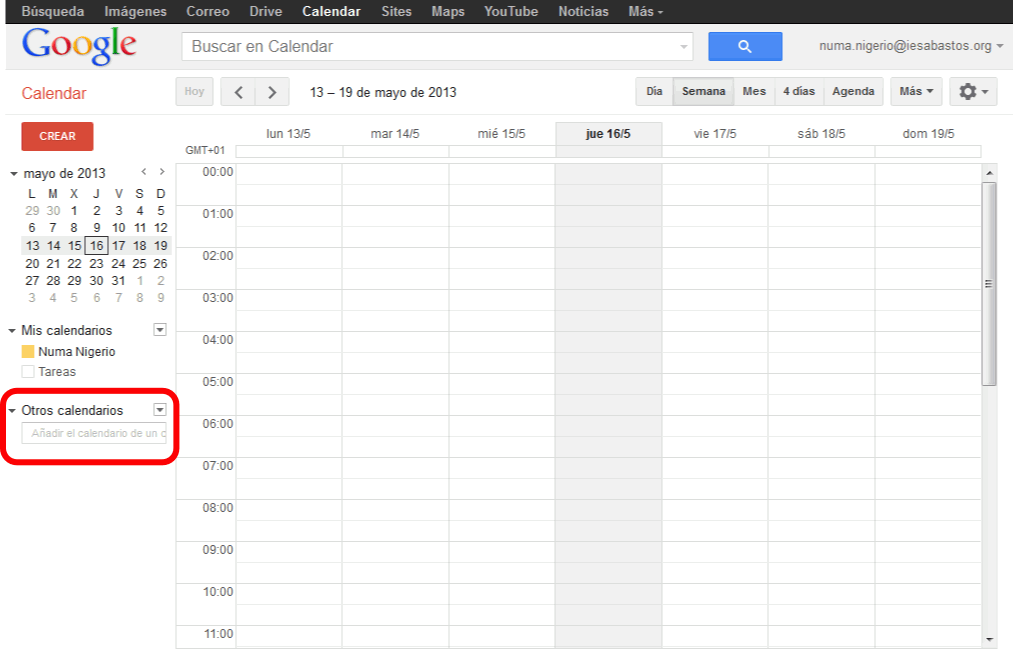Screen dimensions: 1013x649
Task: Open Maps in the top bar
Action: pos(448,12)
